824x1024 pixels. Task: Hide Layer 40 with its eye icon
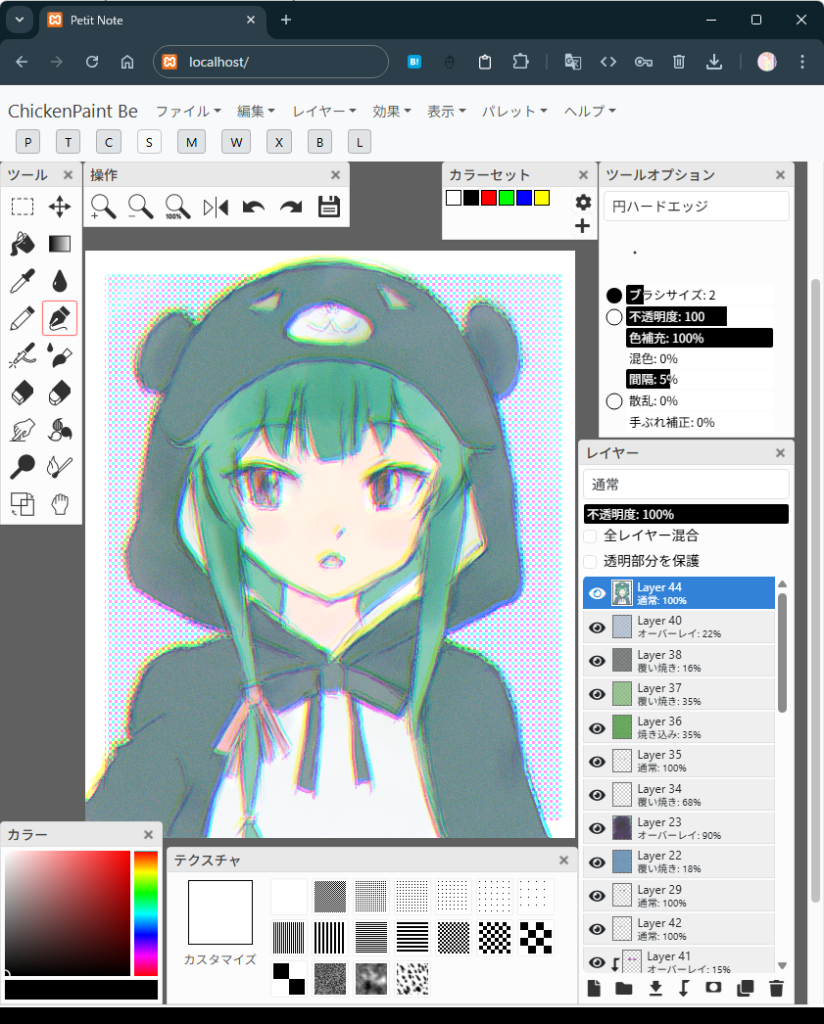tap(597, 627)
